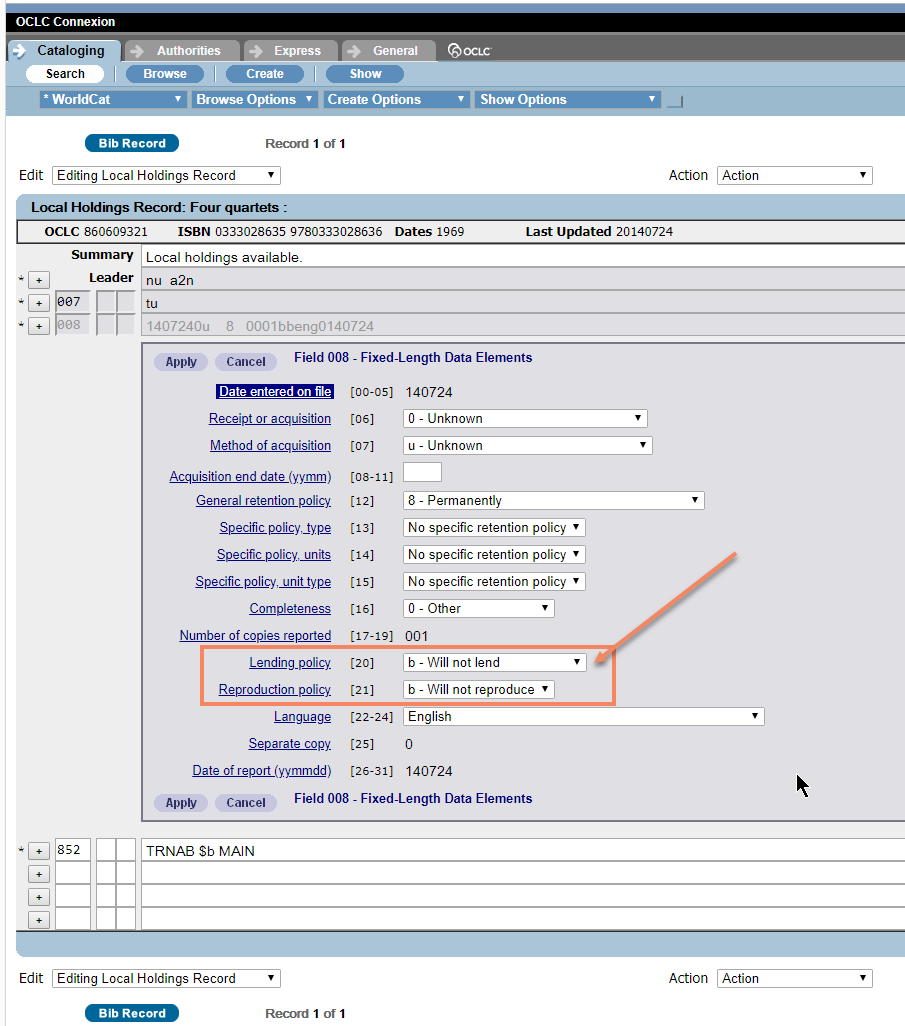This screenshot has width=905, height=1026.
Task: Click the top Cancel button in Field 008
Action: [x=246, y=362]
